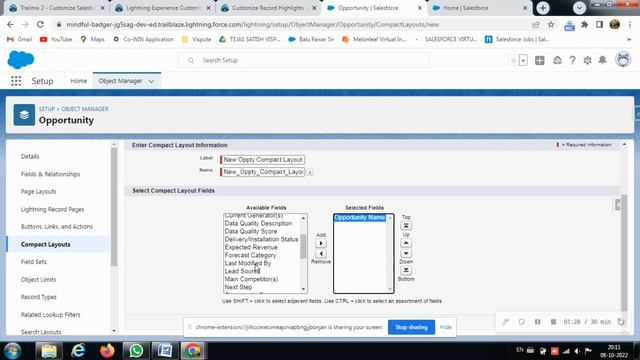This screenshot has height=360, width=640.
Task: Click the Opportunity object layers icon
Action: tap(24, 115)
